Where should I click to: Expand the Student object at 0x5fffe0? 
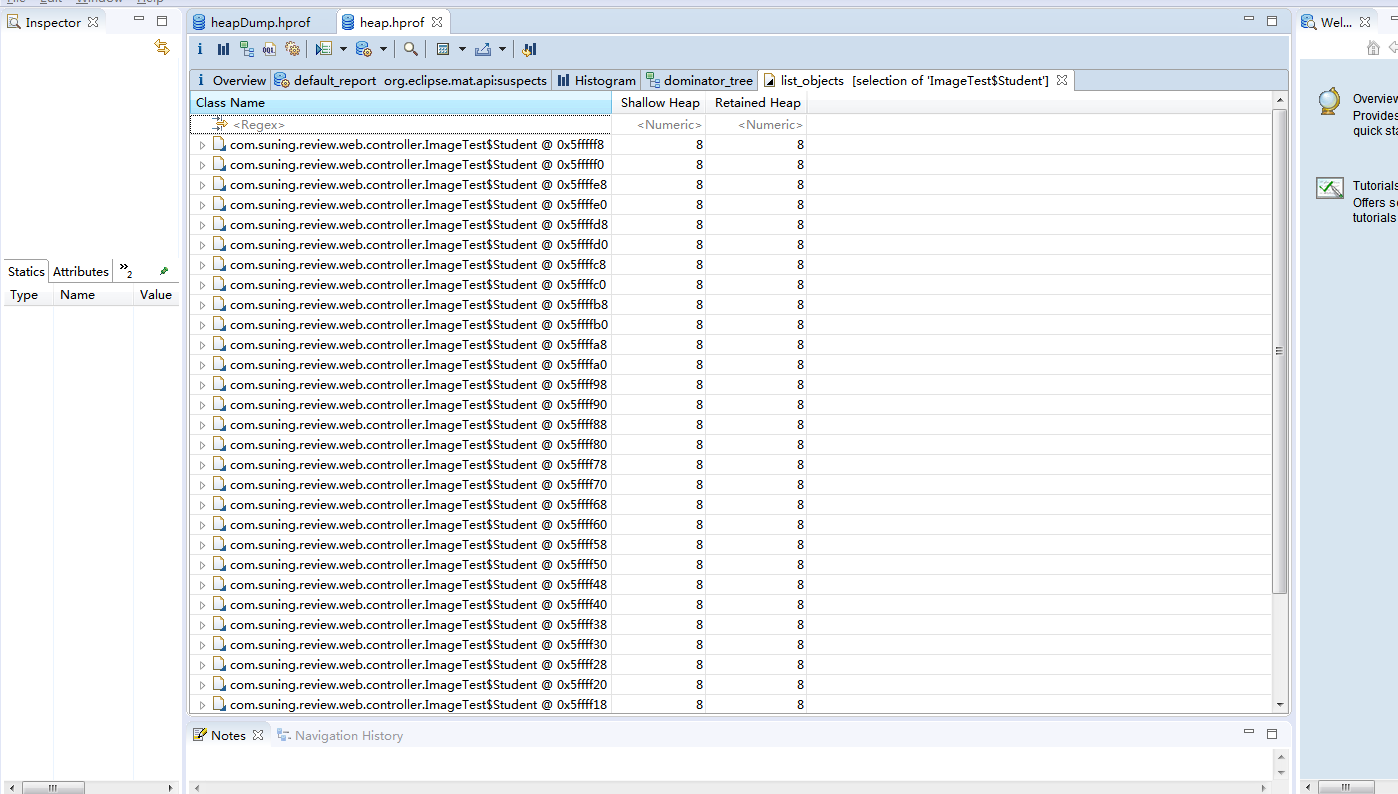click(x=202, y=205)
